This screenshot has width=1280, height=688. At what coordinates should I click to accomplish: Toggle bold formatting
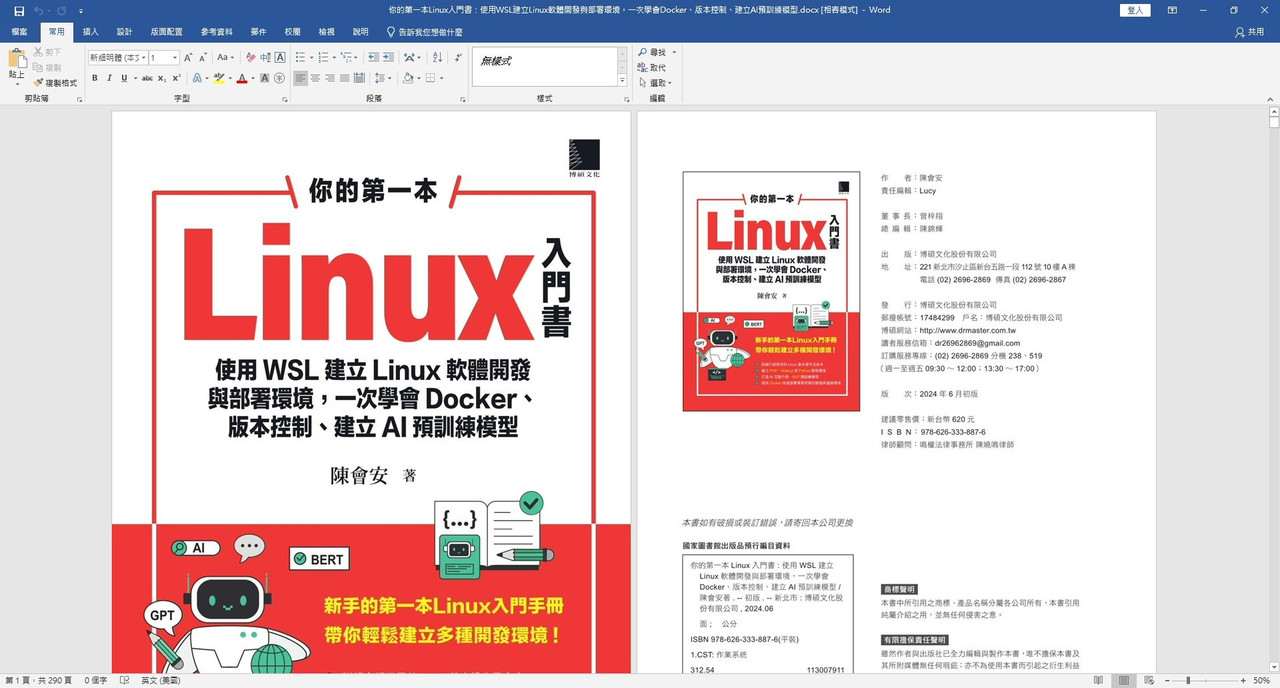(95, 78)
